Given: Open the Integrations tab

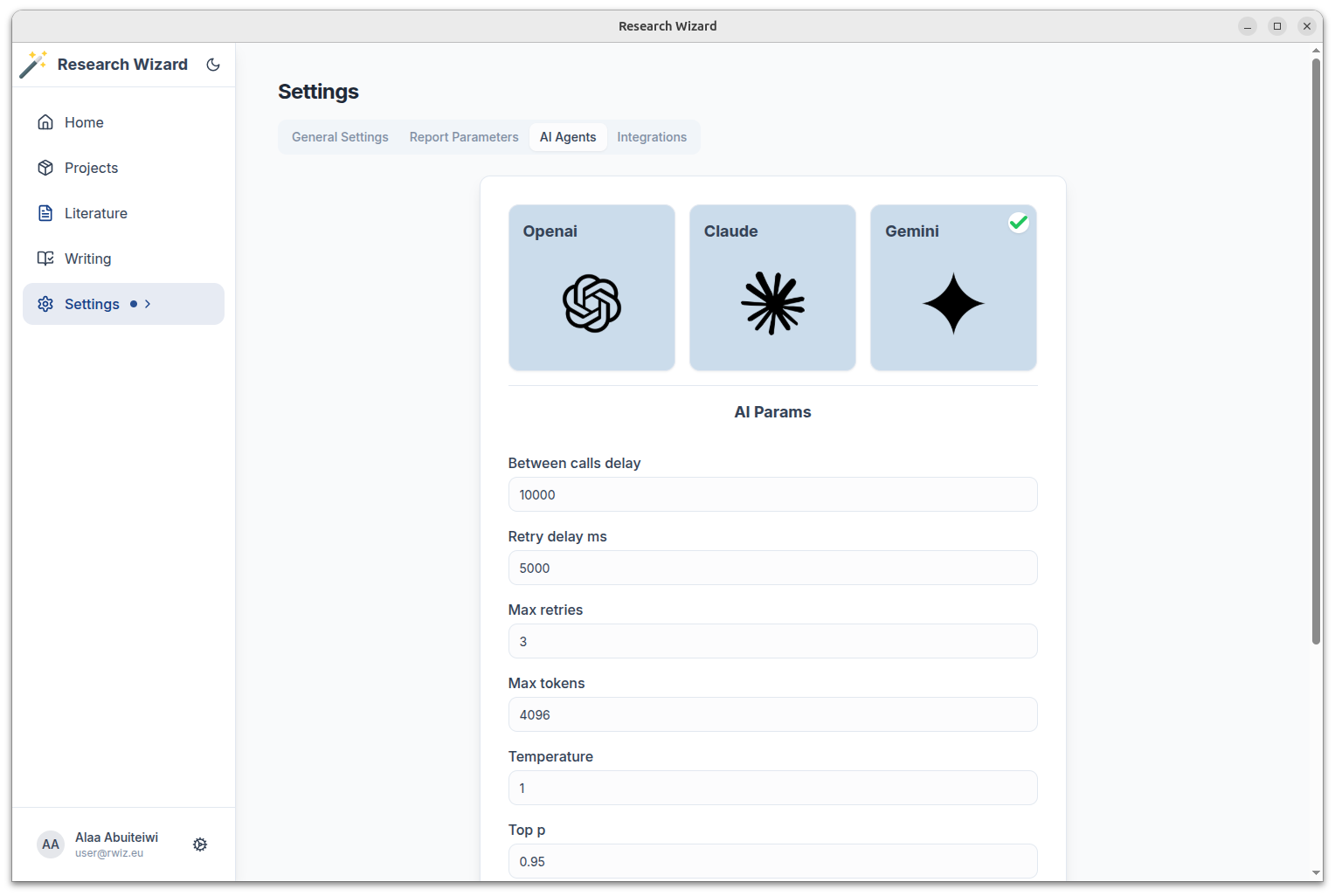Looking at the screenshot, I should tap(652, 137).
